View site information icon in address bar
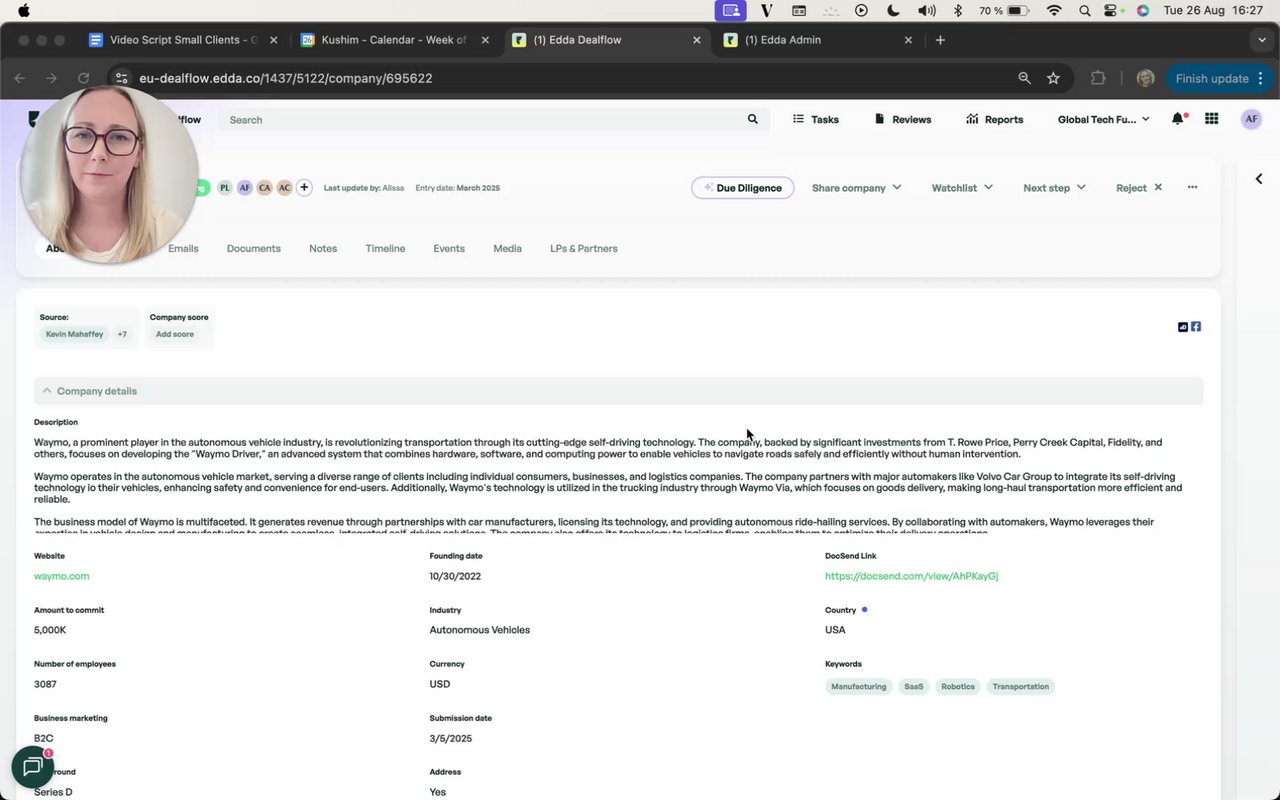Viewport: 1280px width, 800px height. click(x=121, y=78)
